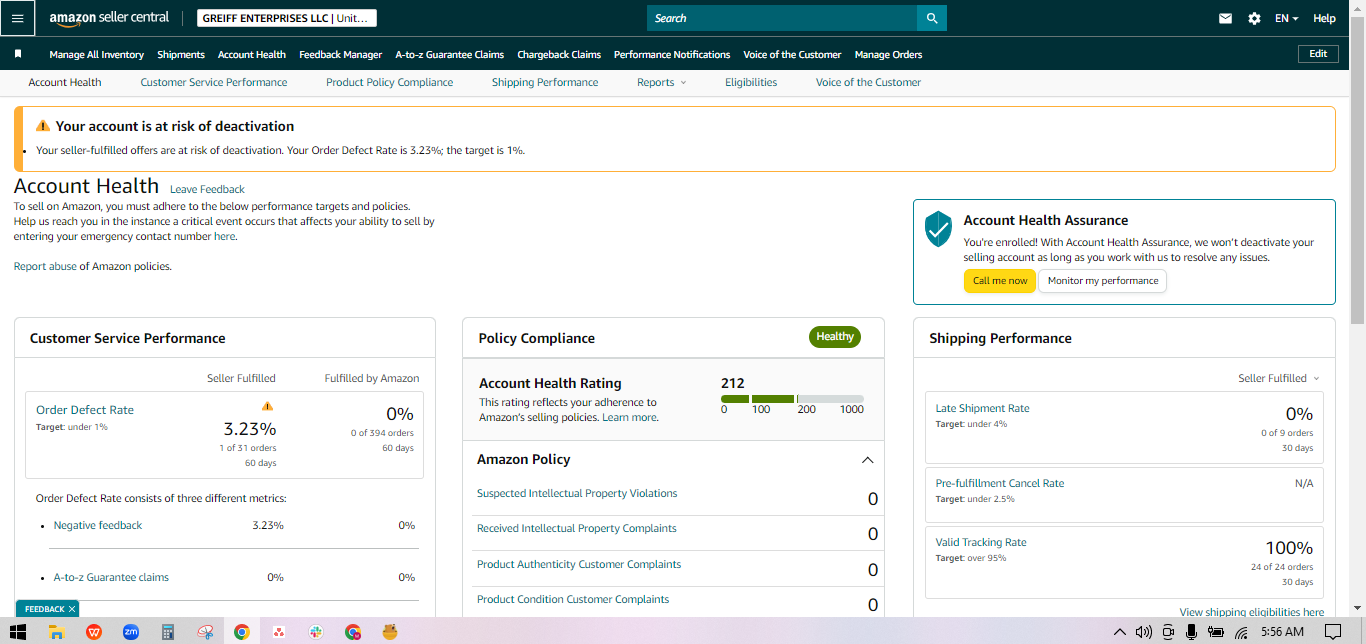Open the messages envelope icon
Viewport: 1366px width, 644px height.
tap(1225, 18)
